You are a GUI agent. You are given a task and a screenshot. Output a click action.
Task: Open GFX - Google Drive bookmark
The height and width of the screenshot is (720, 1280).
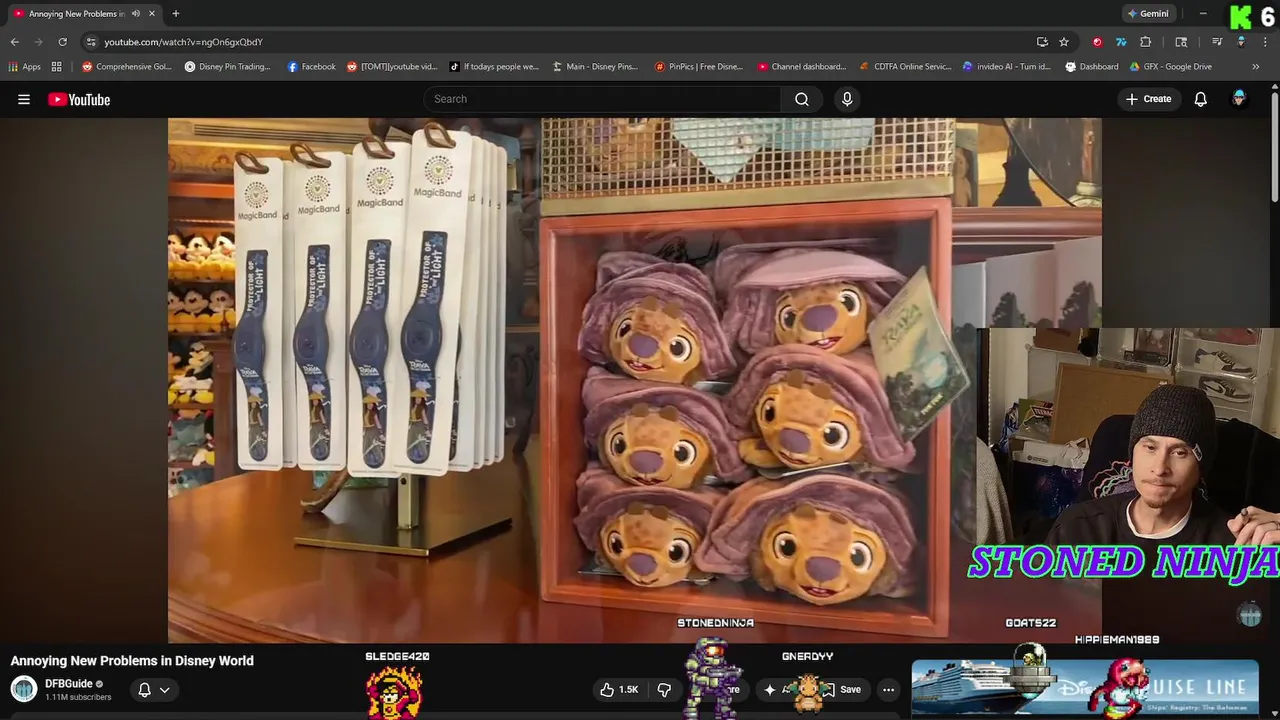pyautogui.click(x=1171, y=67)
